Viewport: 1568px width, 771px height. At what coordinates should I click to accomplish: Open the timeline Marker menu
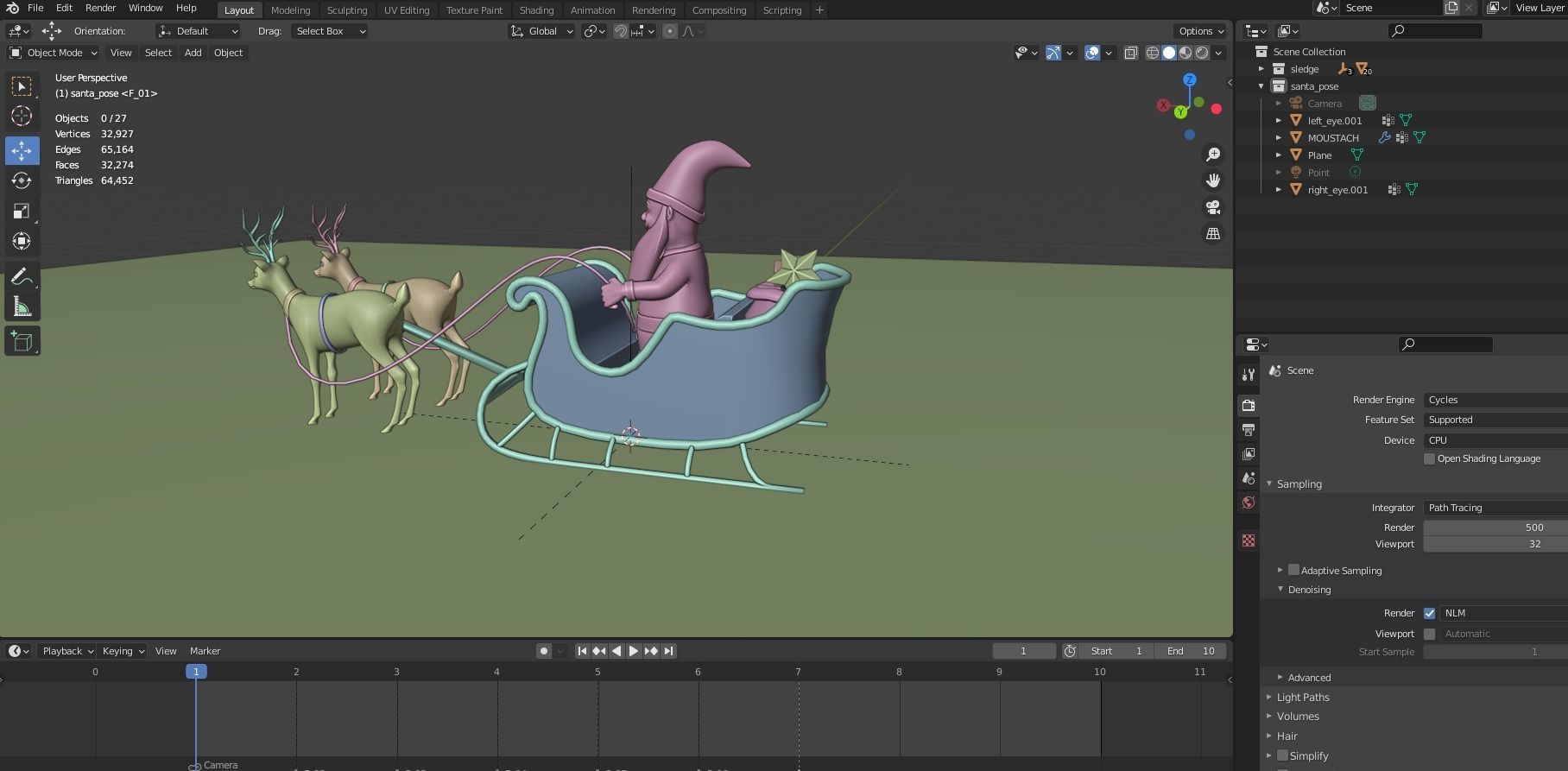pyautogui.click(x=205, y=651)
